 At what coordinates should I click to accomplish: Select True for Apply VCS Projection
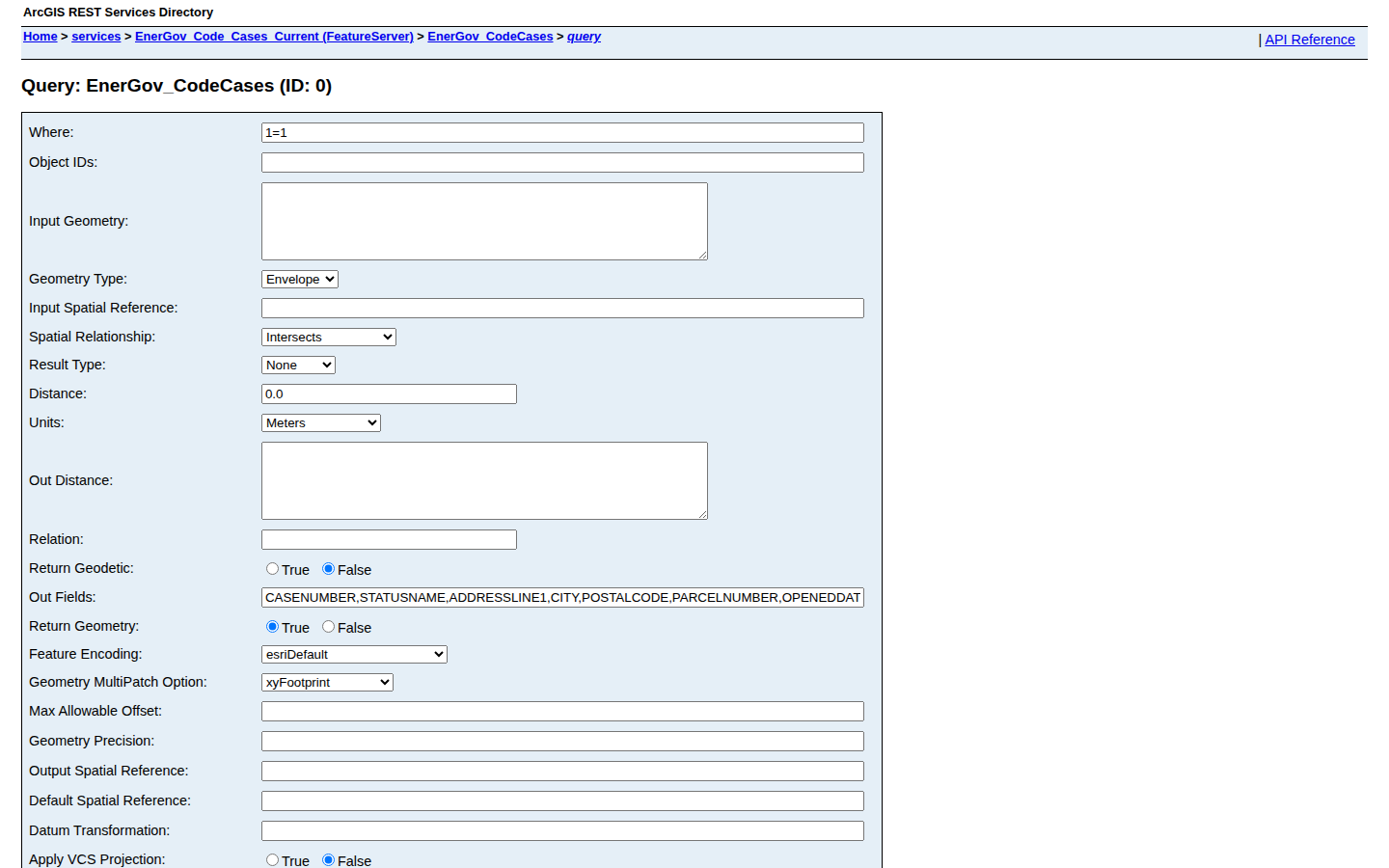pyautogui.click(x=272, y=860)
